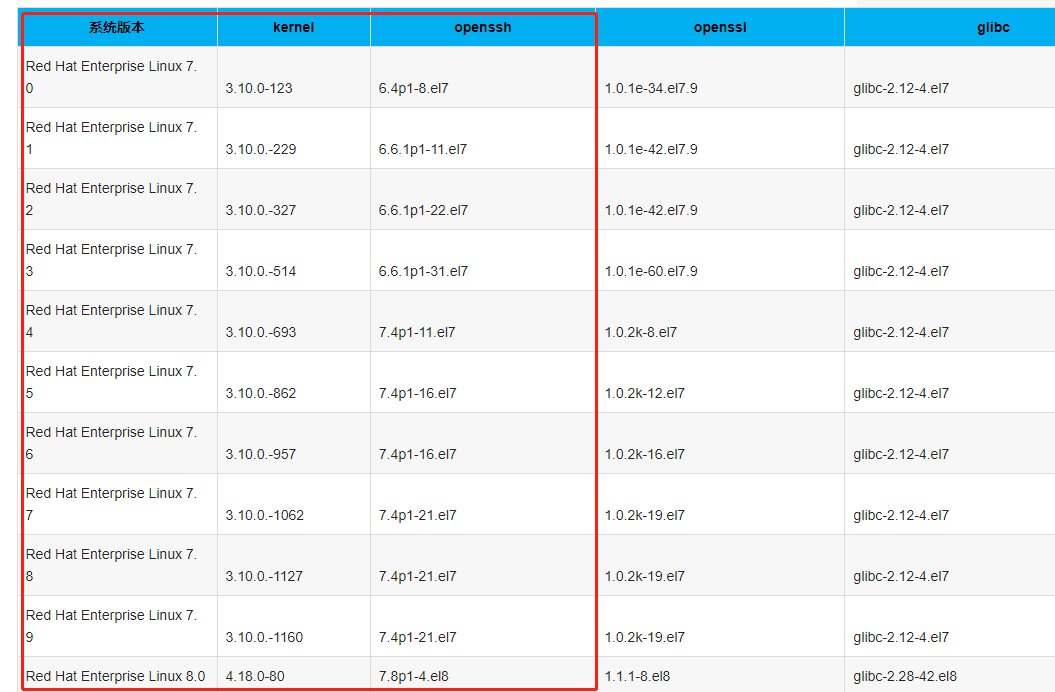Click glibc-2.12-4.el7 in the Linux 7.3 row

pos(901,271)
